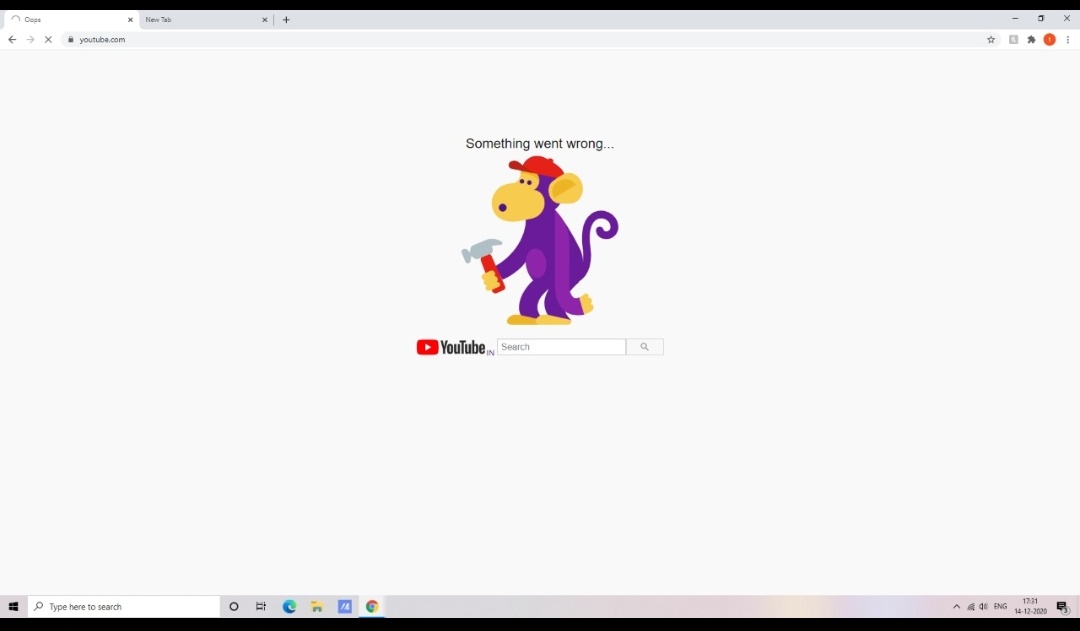
Task: Open the volume control icon
Action: tap(984, 606)
